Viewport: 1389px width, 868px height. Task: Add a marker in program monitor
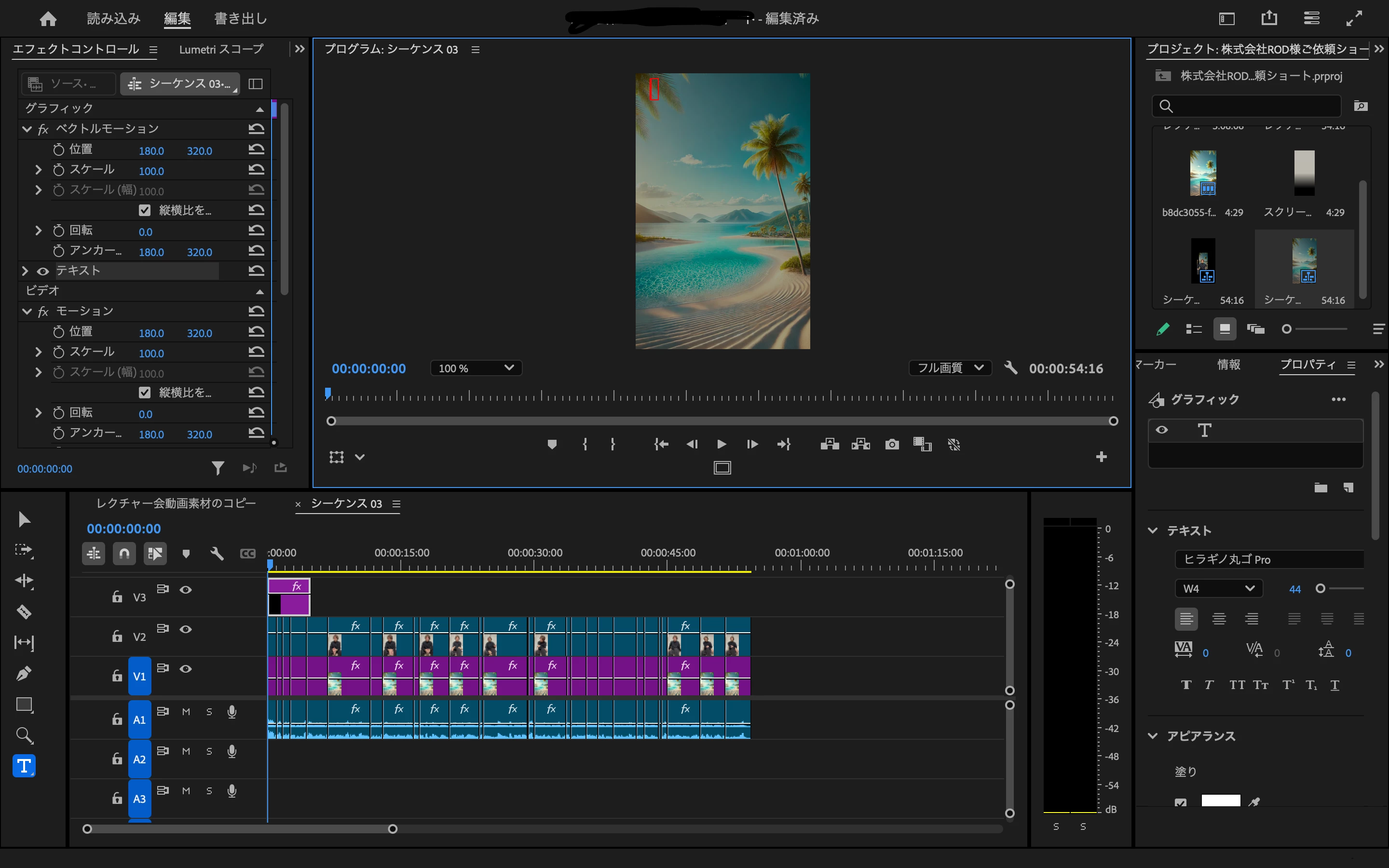pos(552,444)
